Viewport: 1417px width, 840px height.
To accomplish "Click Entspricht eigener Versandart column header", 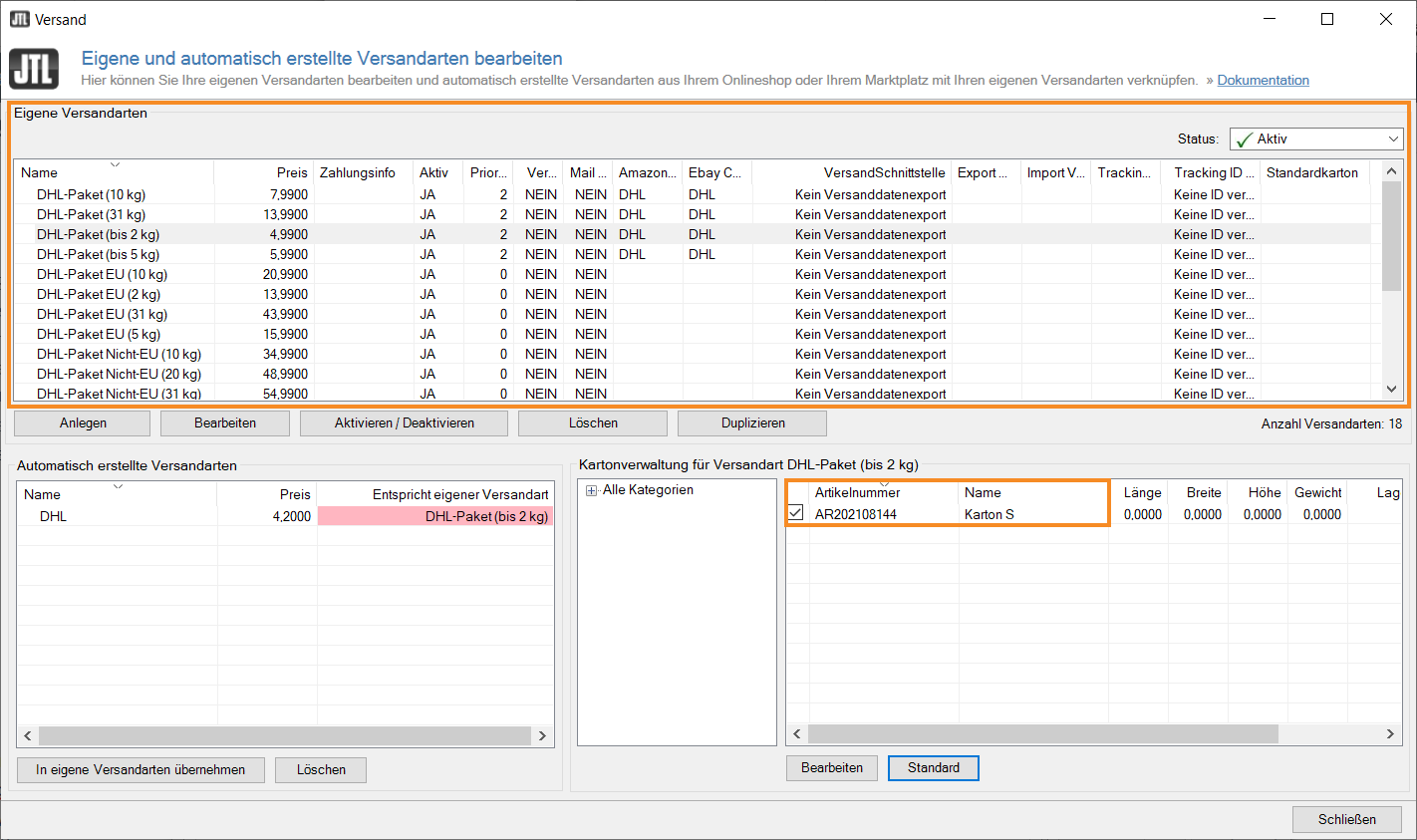I will (x=435, y=494).
